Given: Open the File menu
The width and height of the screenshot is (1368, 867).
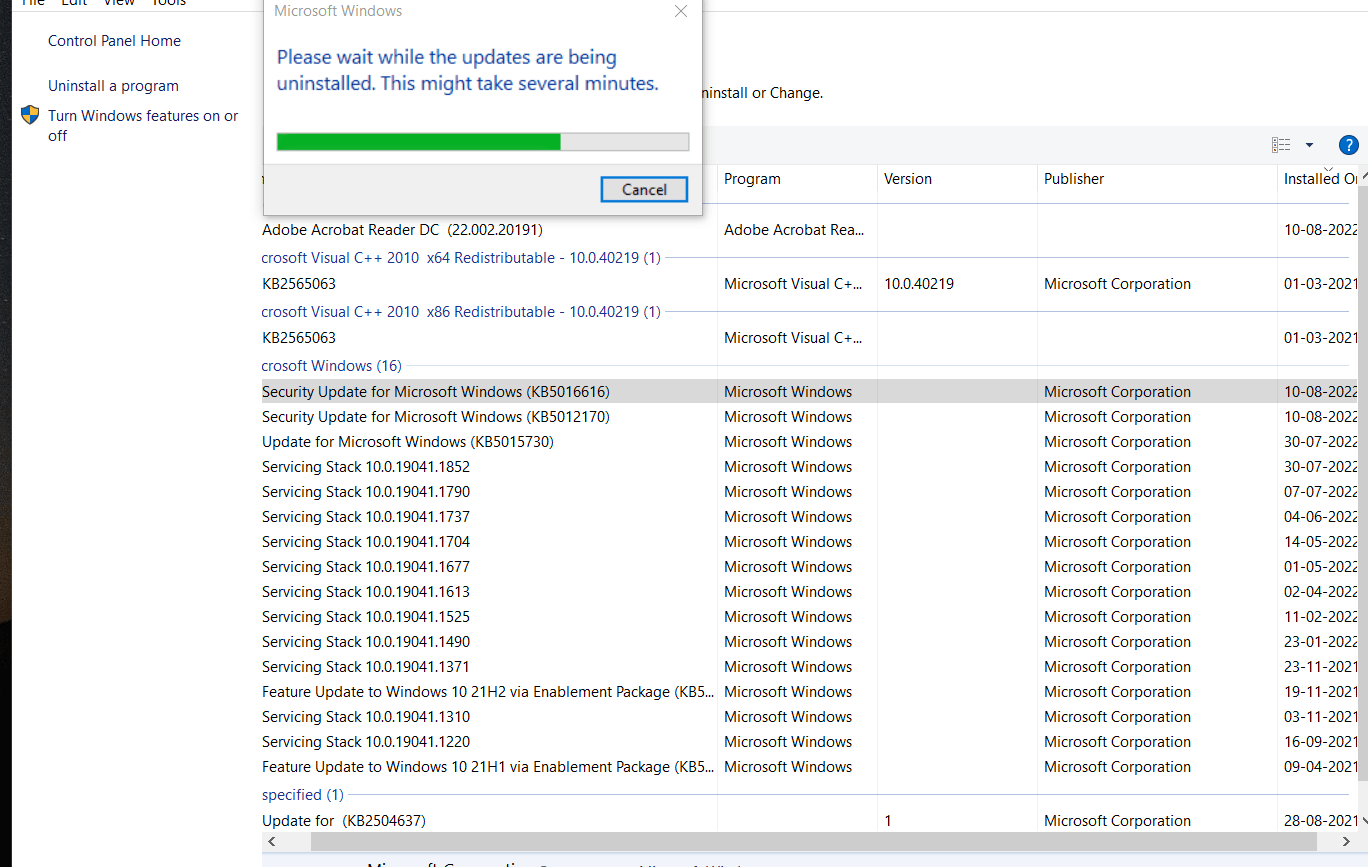Looking at the screenshot, I should coord(32,4).
